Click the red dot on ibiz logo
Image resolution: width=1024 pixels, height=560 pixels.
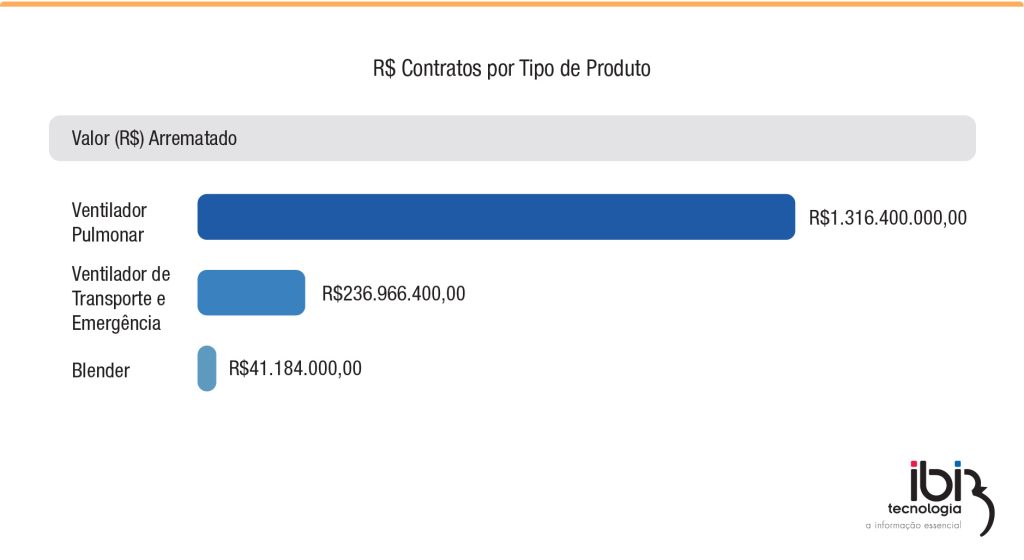point(914,464)
